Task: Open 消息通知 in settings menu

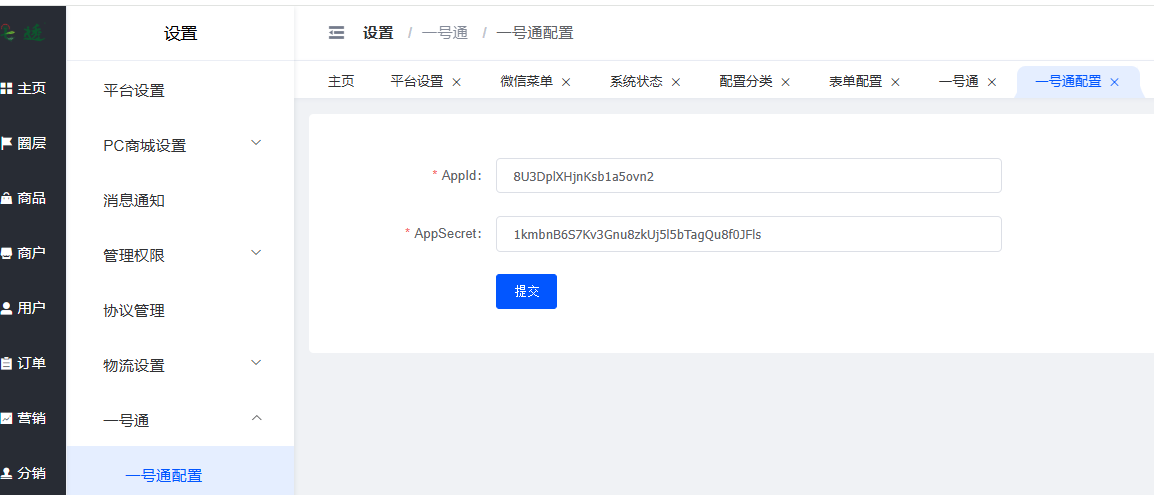Action: (134, 200)
